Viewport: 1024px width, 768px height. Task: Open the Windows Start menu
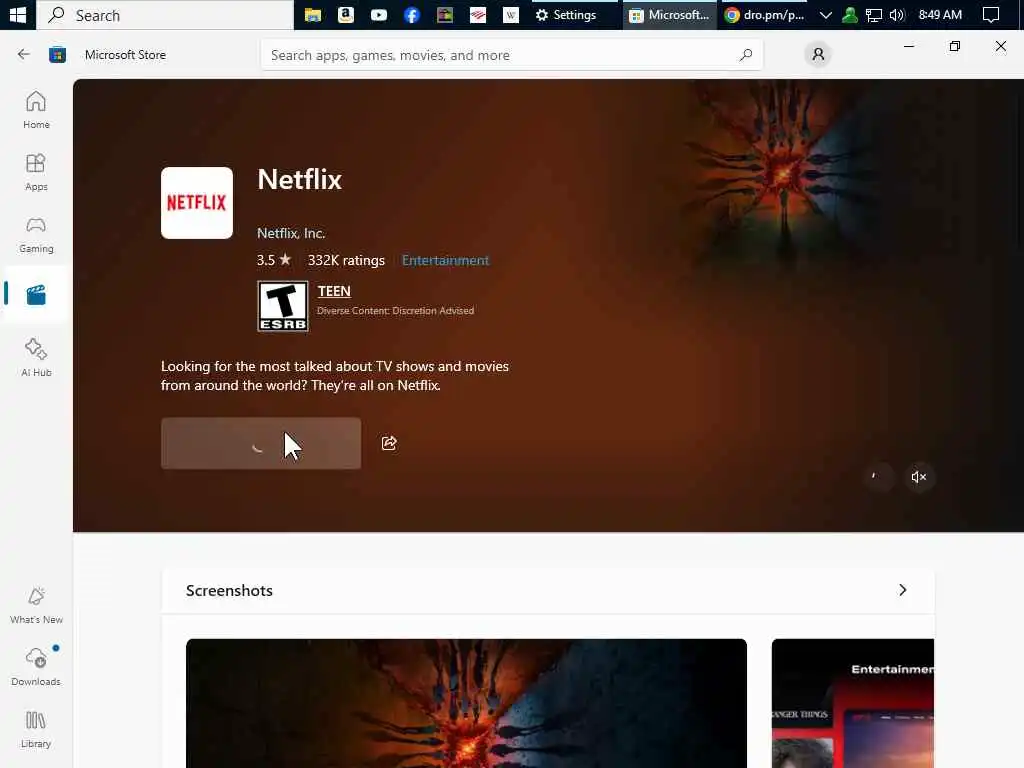tap(18, 14)
